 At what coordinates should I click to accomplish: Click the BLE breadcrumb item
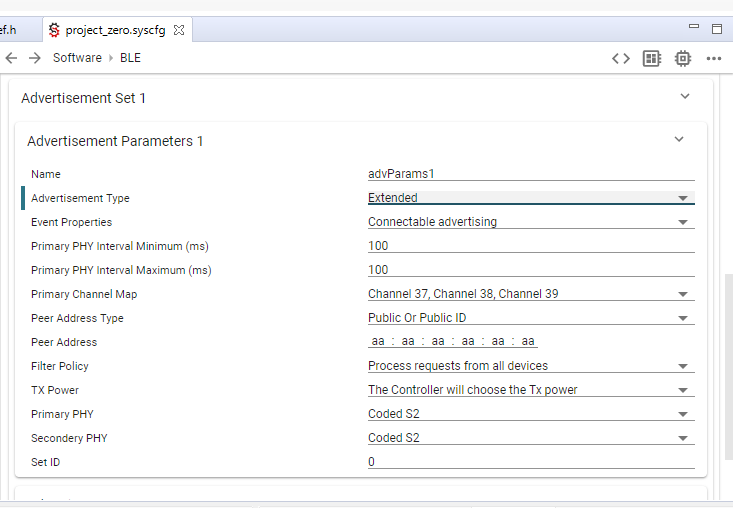coord(130,58)
